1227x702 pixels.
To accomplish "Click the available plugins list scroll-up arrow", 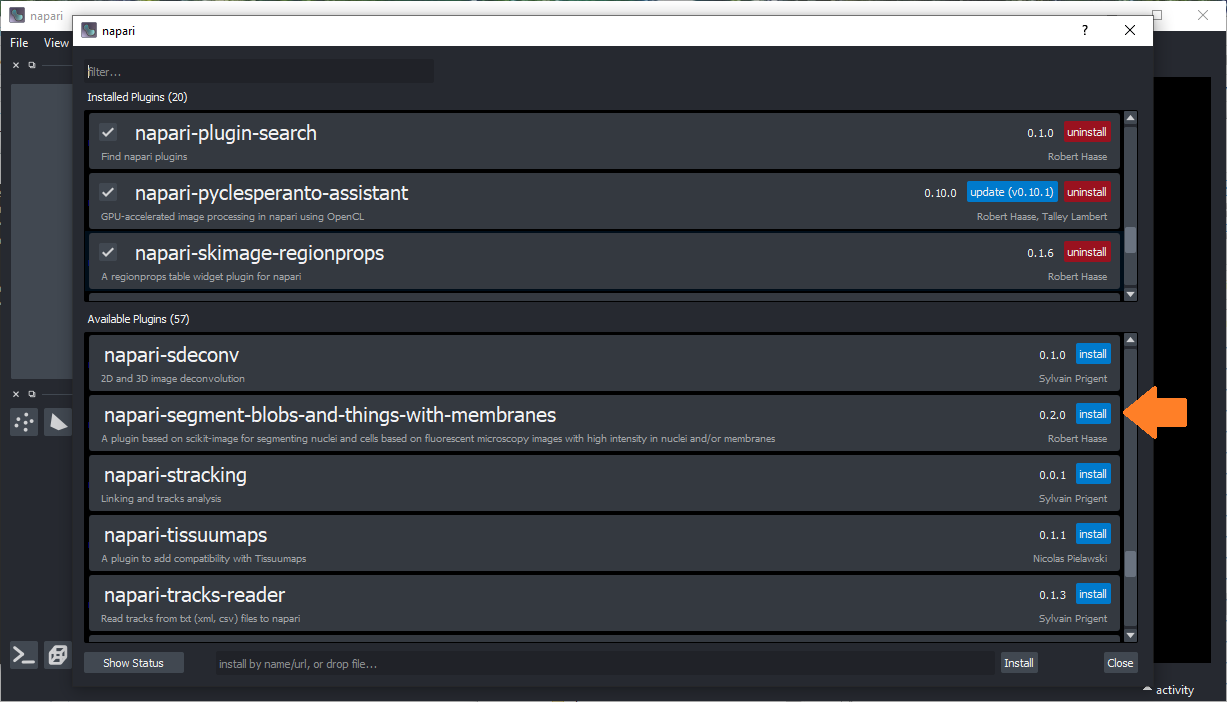I will (1131, 340).
